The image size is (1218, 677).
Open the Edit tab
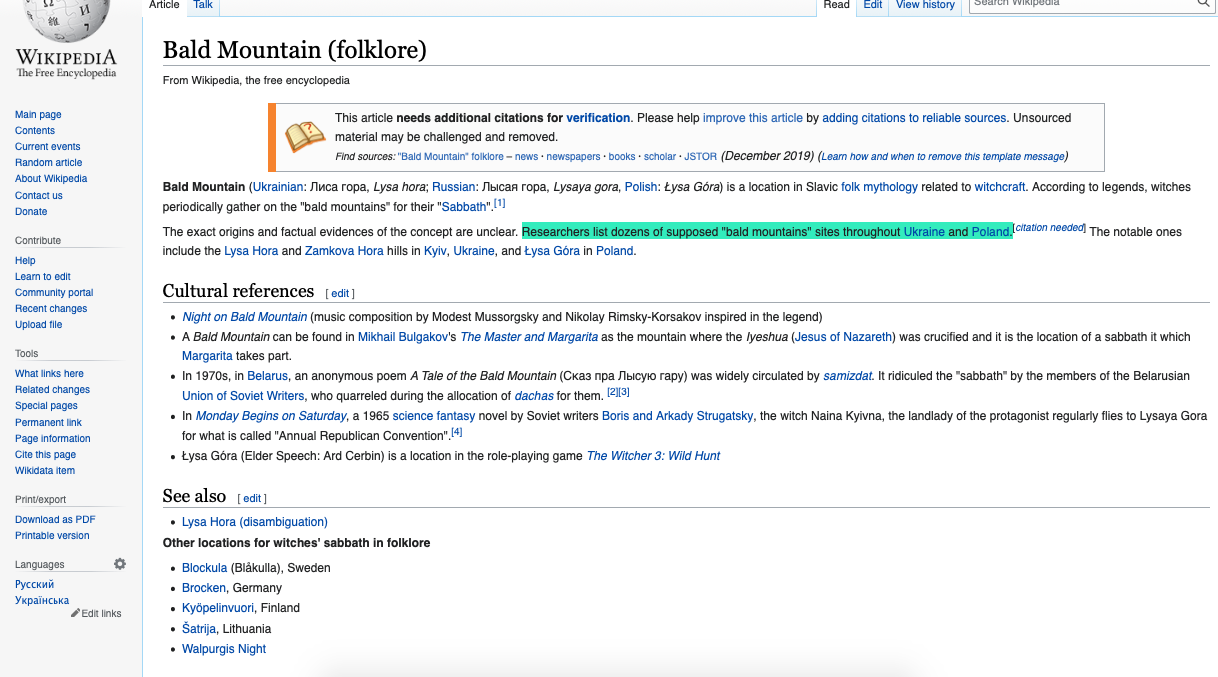tap(873, 5)
